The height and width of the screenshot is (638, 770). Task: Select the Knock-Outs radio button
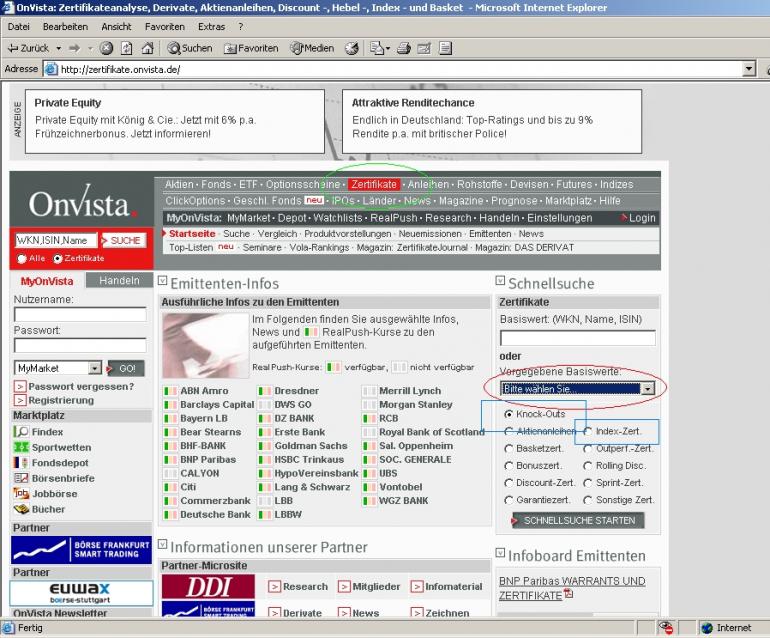point(509,414)
